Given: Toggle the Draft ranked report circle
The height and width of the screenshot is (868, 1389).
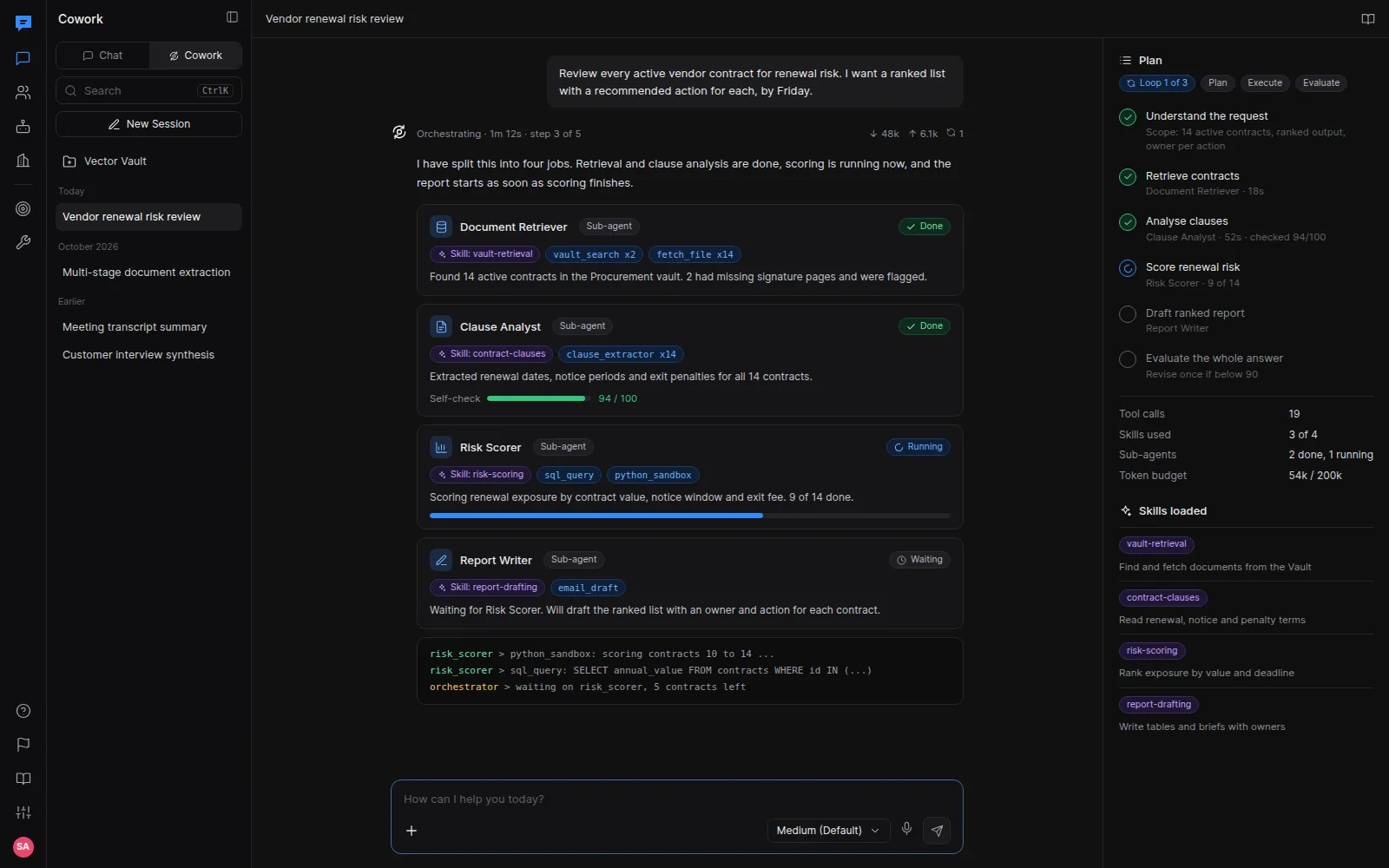Looking at the screenshot, I should (1128, 314).
